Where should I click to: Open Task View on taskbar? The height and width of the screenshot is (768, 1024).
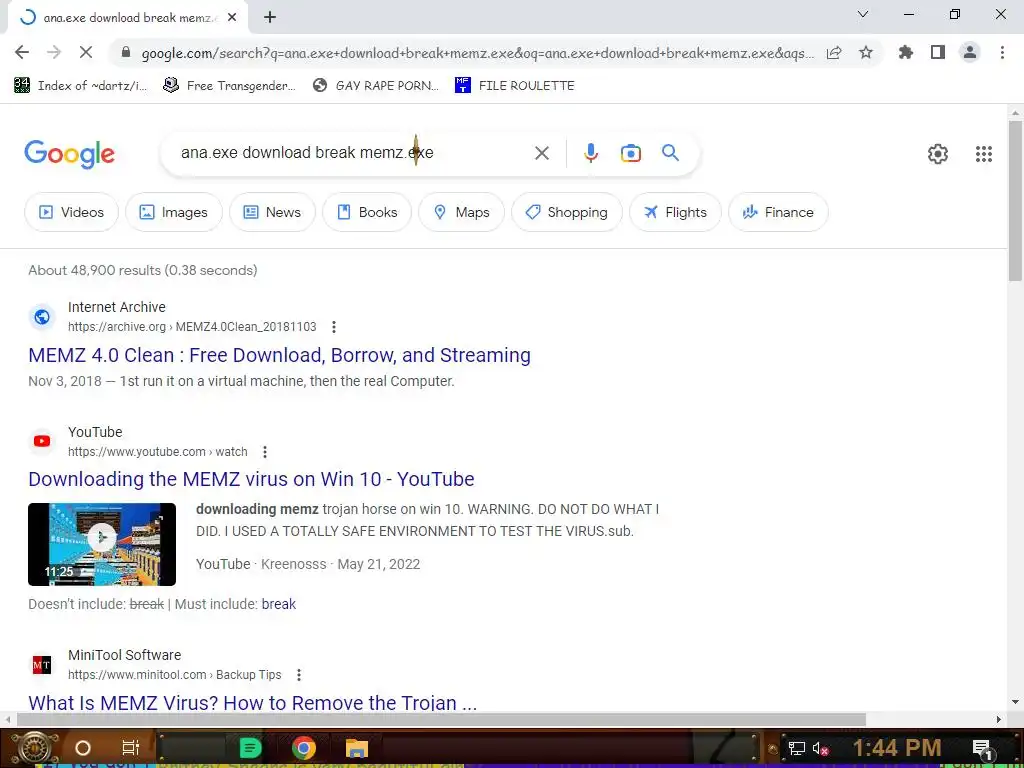coord(130,748)
